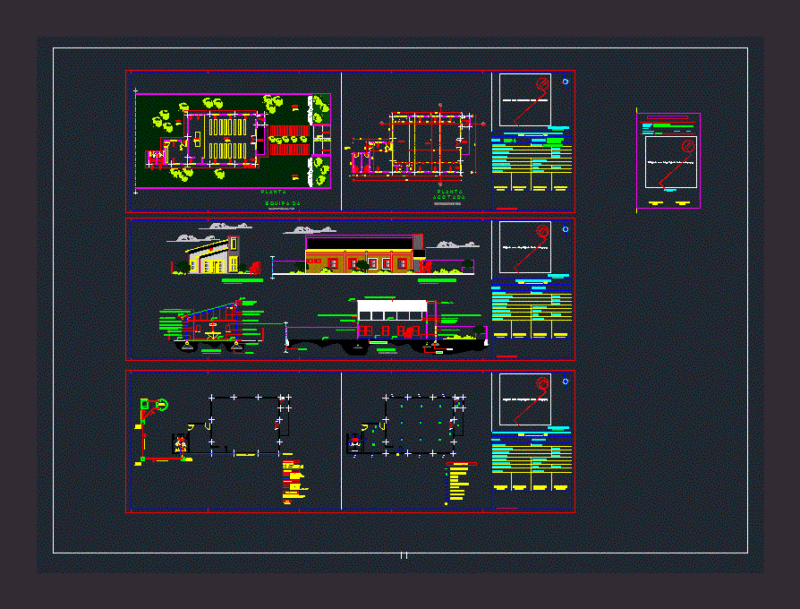800x609 pixels.
Task: Click the location map in the middle sheet
Action: point(525,247)
